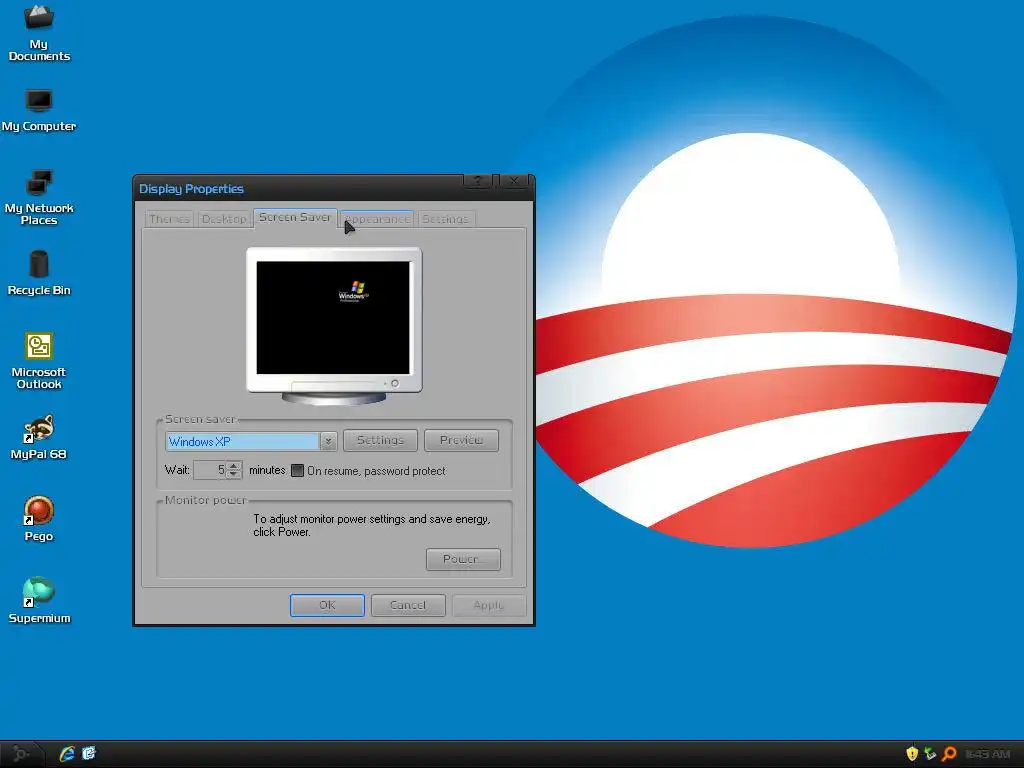
Task: Click the taskbar clock
Action: pyautogui.click(x=987, y=754)
